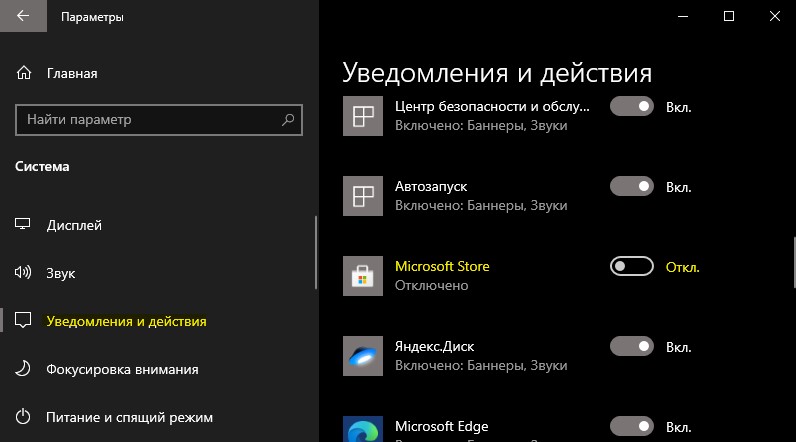Click Включено: Баннеры, Звуки under Автозапуск

[x=481, y=206]
